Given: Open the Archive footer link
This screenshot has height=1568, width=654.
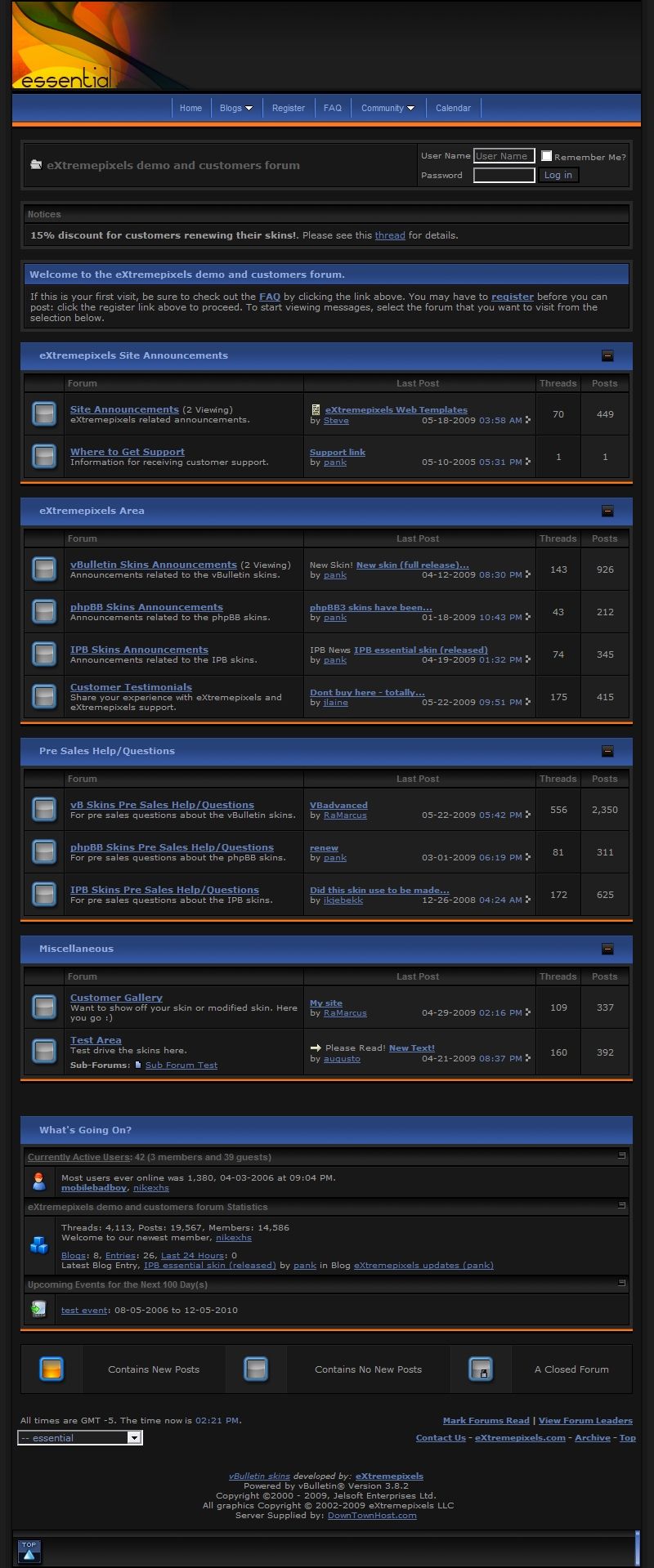Looking at the screenshot, I should 593,1437.
